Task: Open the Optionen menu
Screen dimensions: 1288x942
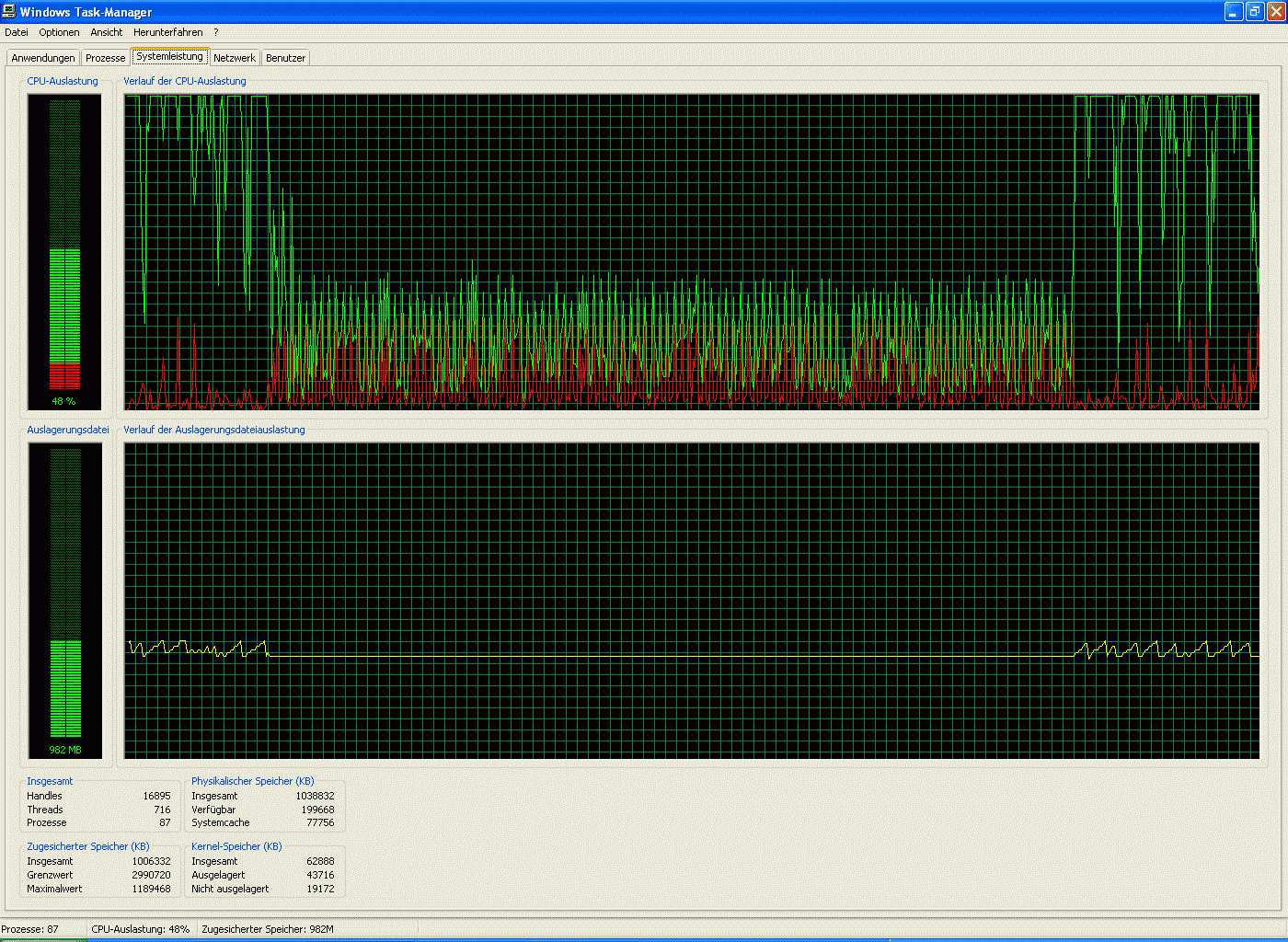Action: click(x=59, y=32)
